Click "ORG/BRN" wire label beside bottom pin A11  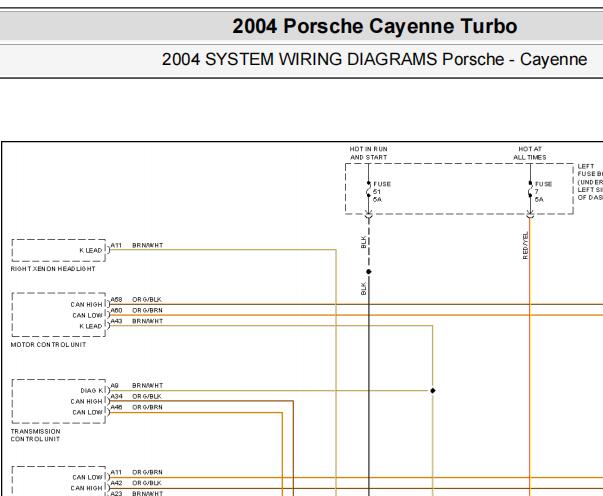[x=147, y=472]
